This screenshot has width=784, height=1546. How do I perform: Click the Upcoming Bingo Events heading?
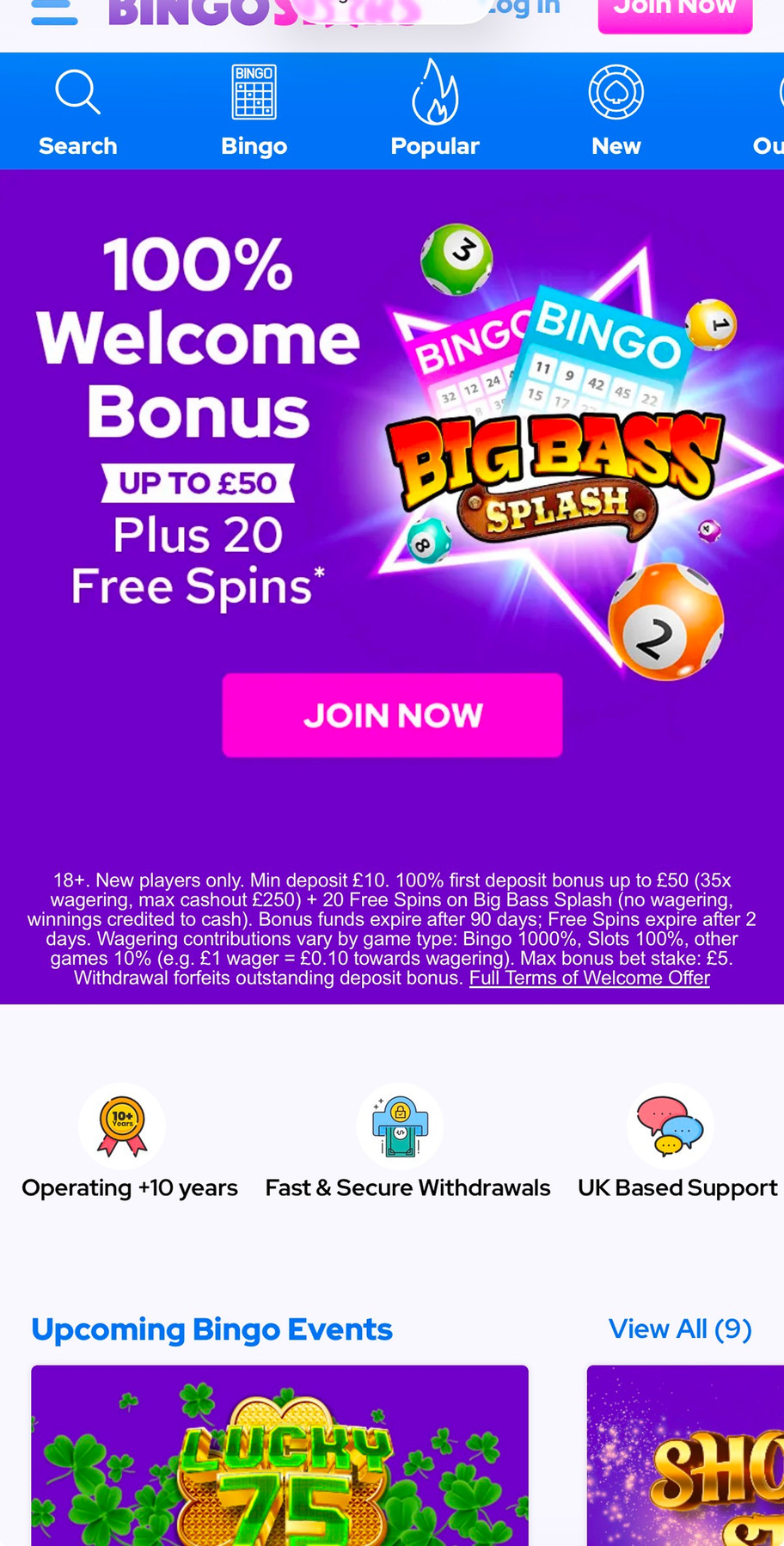point(211,1329)
